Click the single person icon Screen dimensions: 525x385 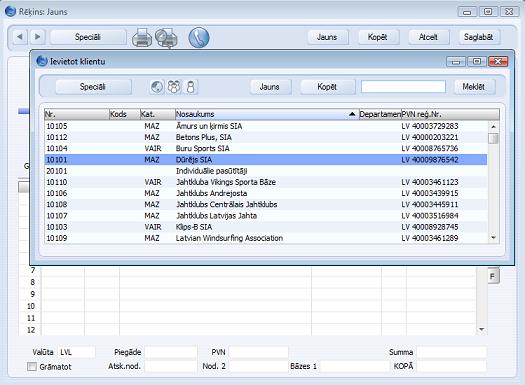point(191,87)
